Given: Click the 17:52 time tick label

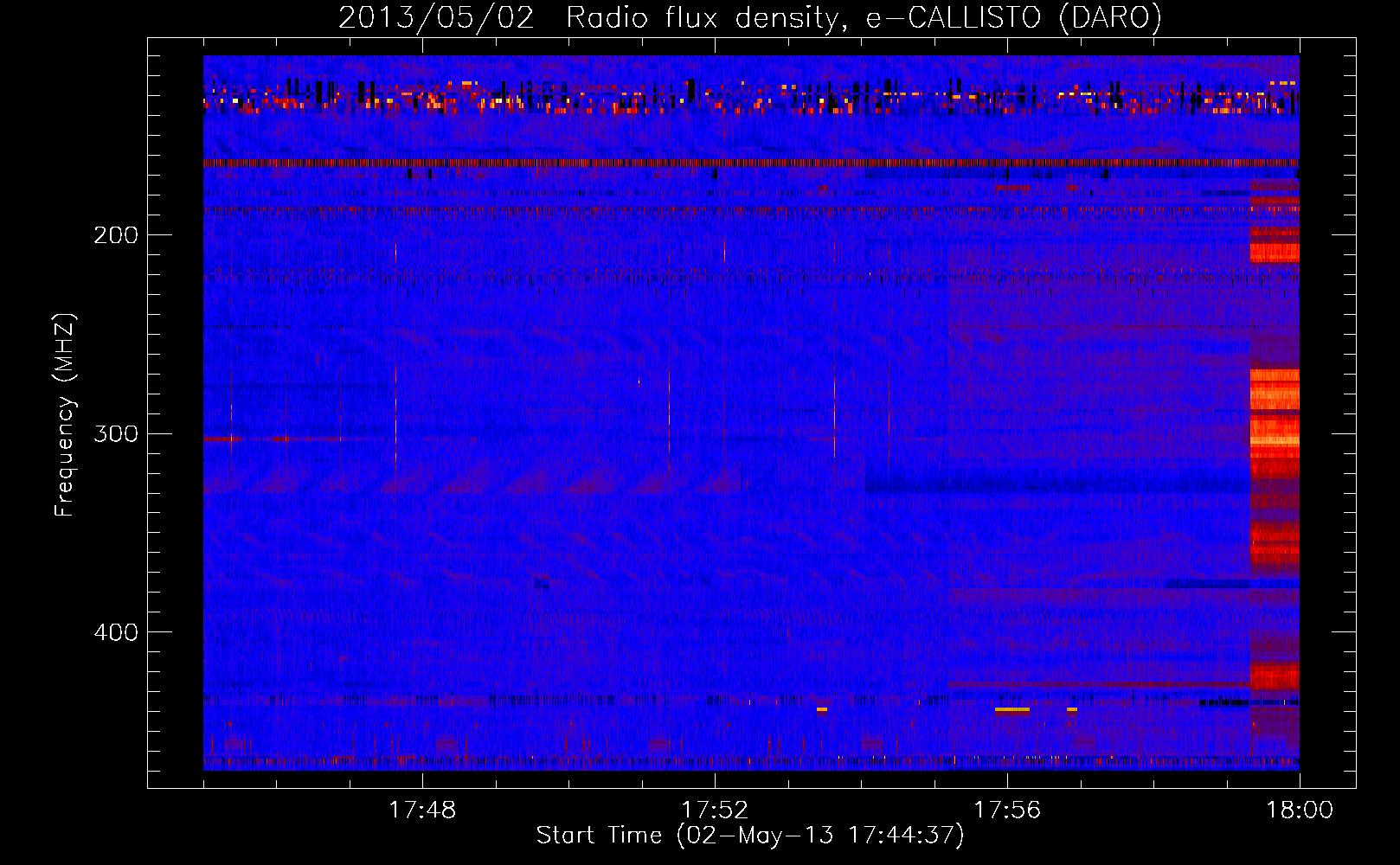Looking at the screenshot, I should click(x=715, y=811).
